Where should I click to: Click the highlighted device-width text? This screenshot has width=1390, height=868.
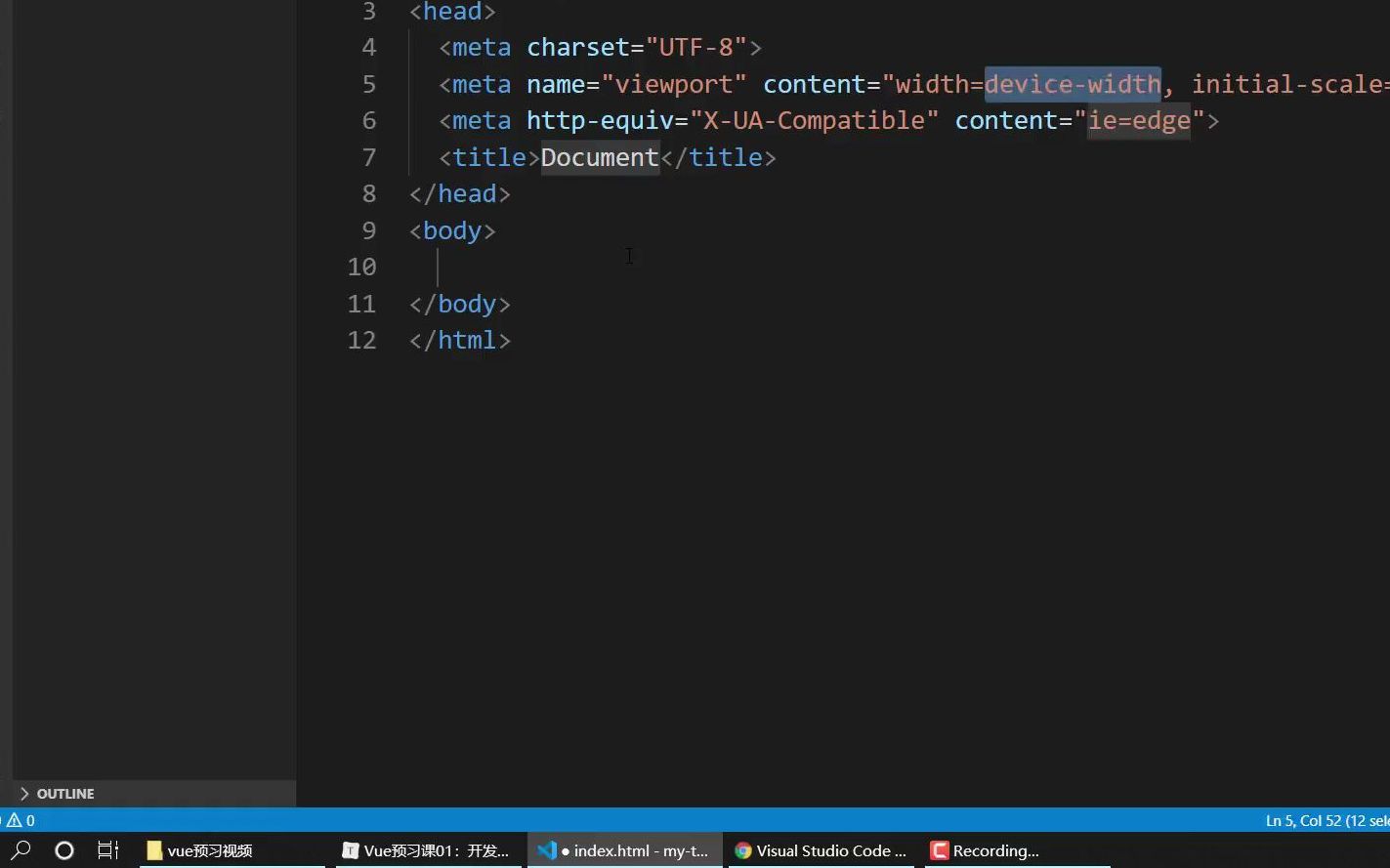tap(1072, 84)
